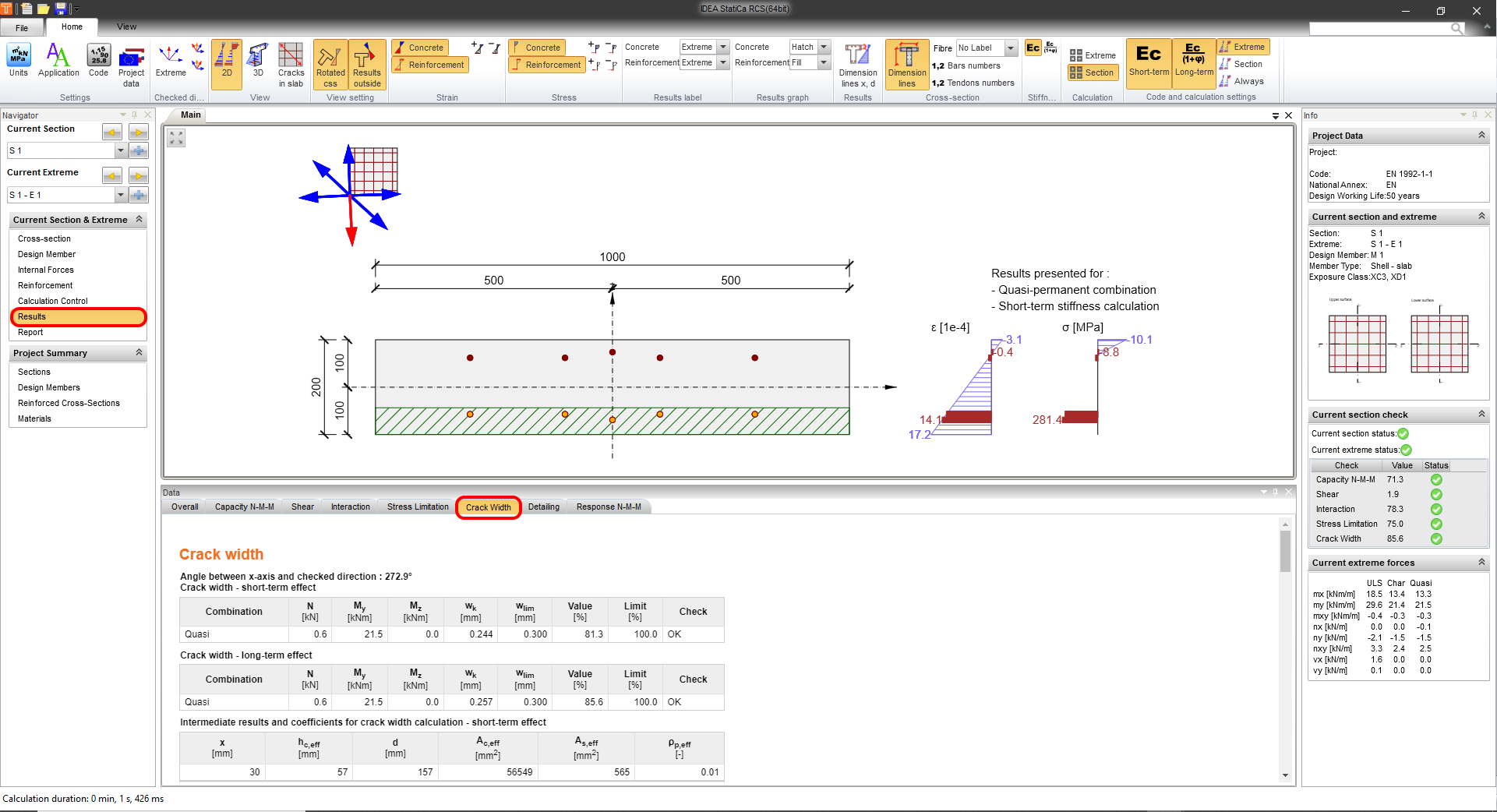Image resolution: width=1497 pixels, height=812 pixels.
Task: Toggle Results outside view setting
Action: (x=366, y=62)
